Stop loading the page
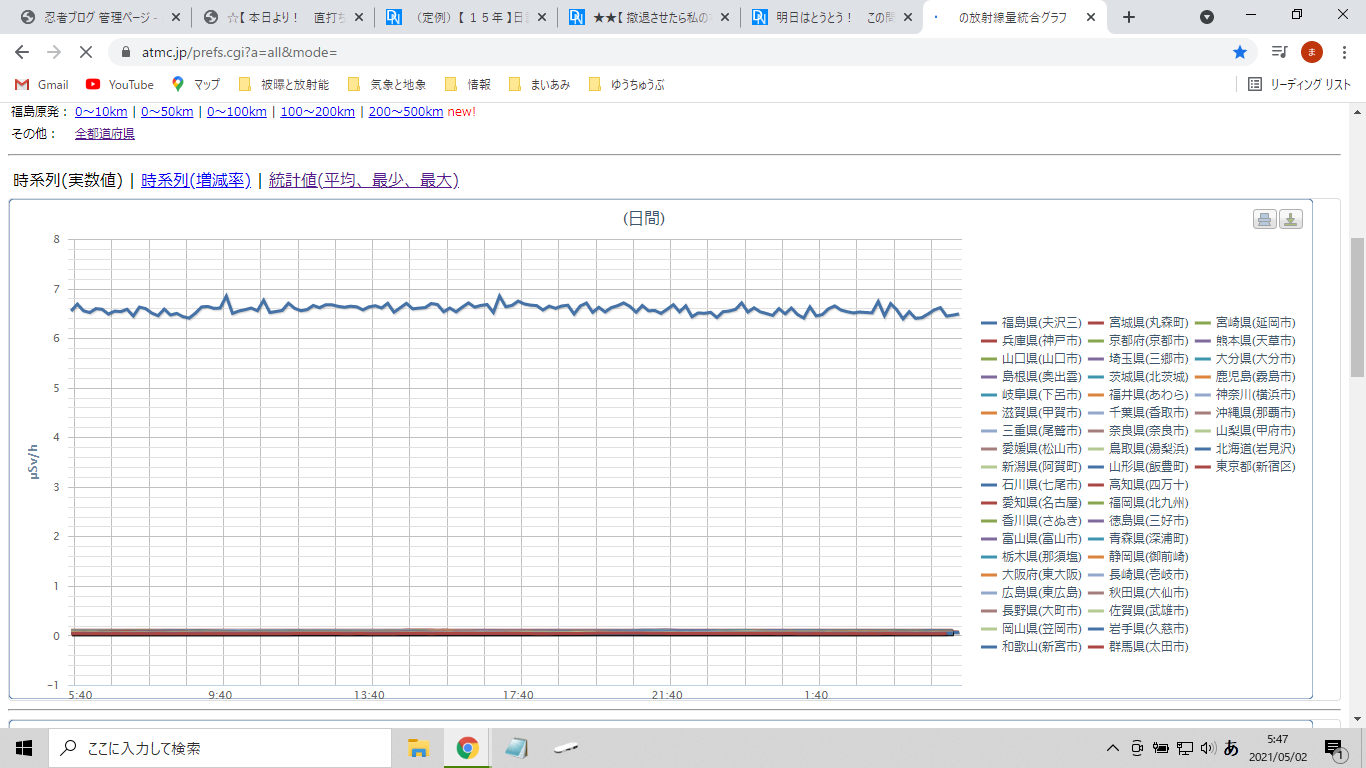1366x768 pixels. click(x=86, y=52)
